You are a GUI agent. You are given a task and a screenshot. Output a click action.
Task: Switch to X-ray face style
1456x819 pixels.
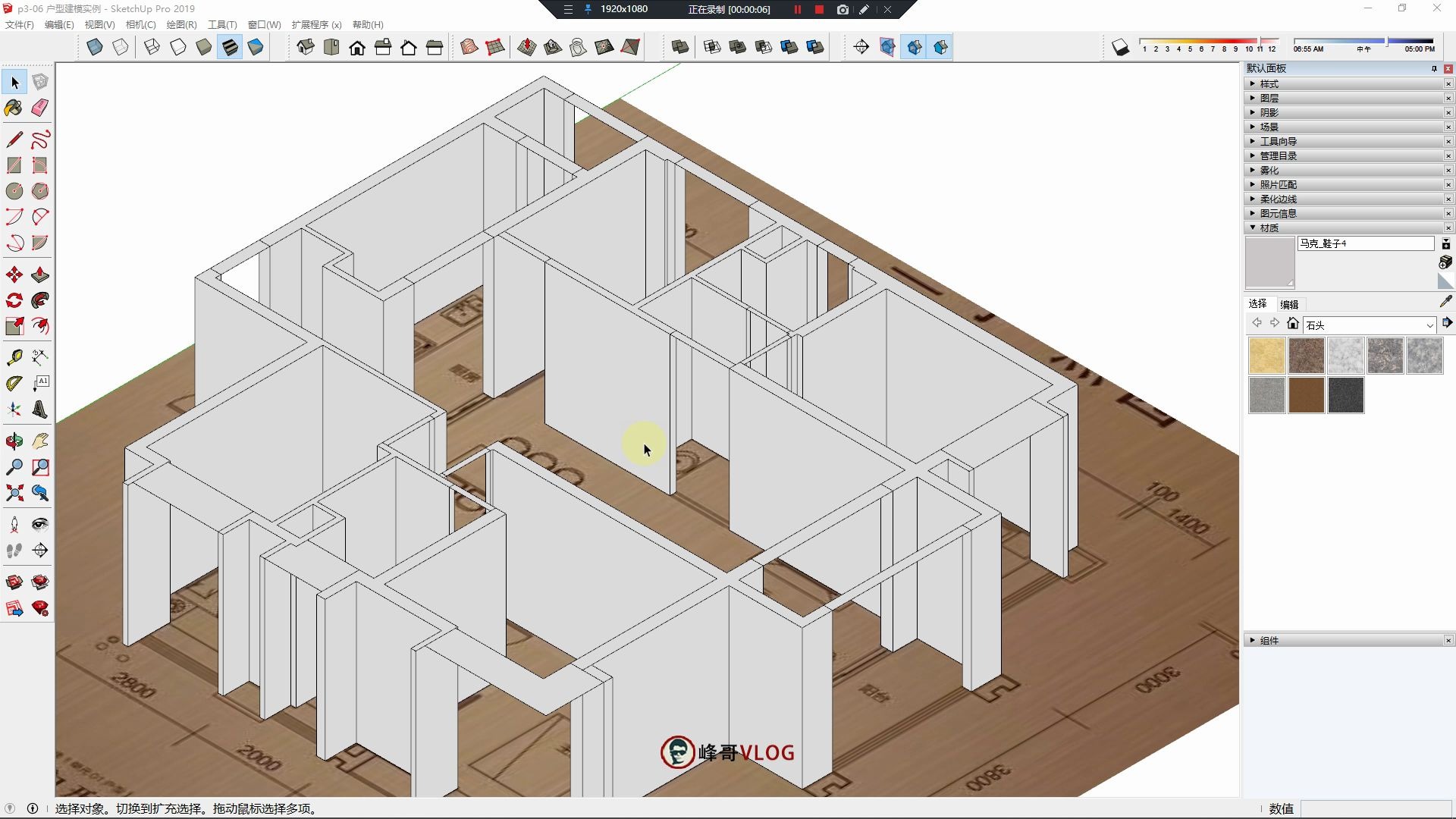click(x=95, y=46)
